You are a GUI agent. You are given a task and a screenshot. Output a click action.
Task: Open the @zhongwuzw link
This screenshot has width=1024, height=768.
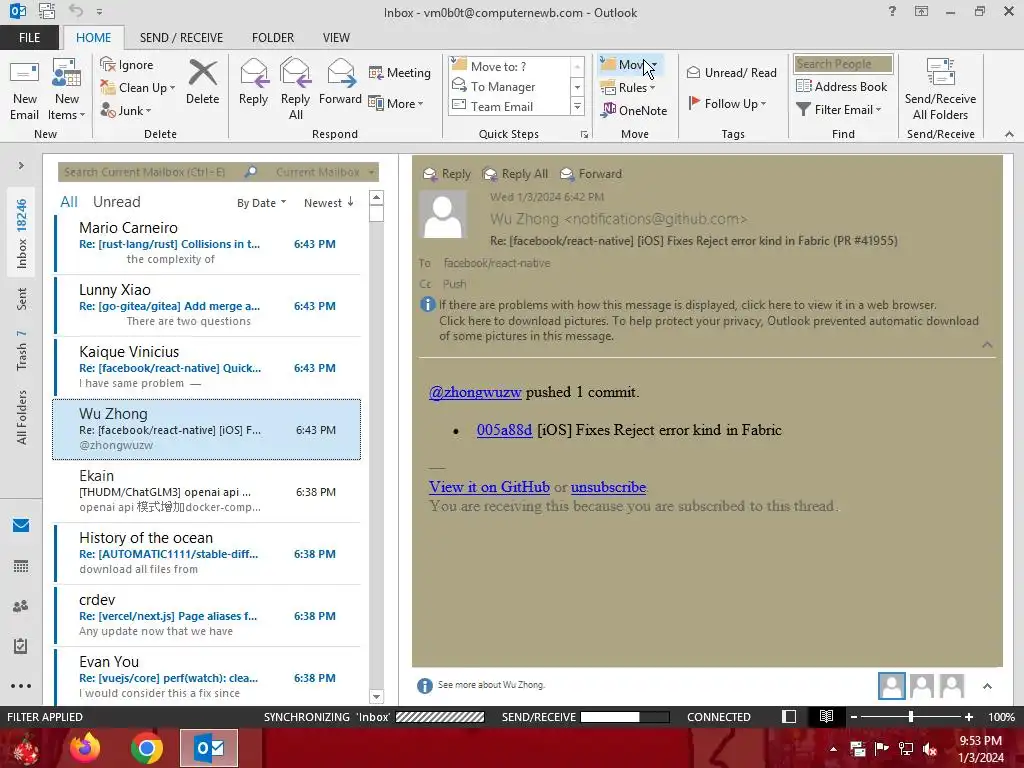coord(475,392)
